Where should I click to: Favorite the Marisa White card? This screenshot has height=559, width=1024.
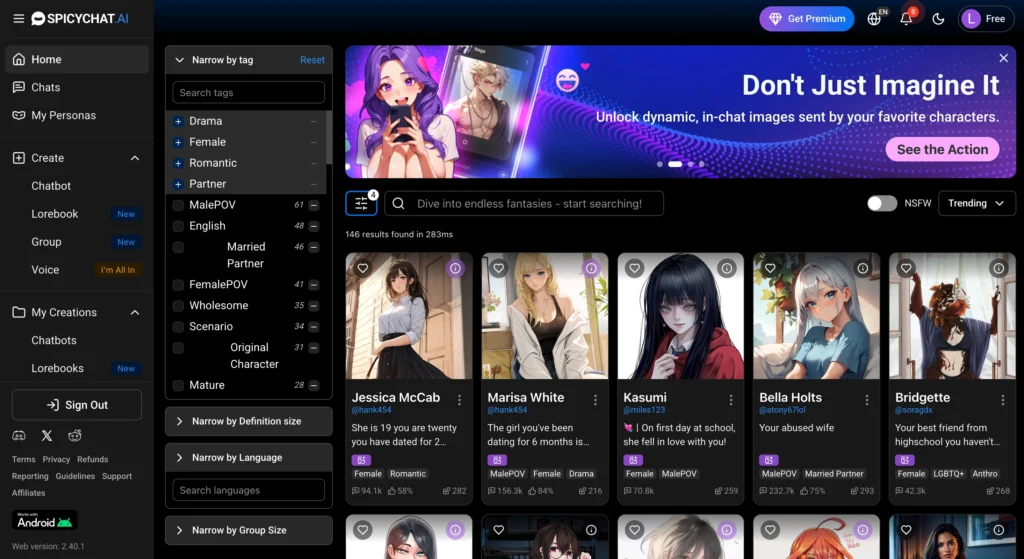[498, 268]
